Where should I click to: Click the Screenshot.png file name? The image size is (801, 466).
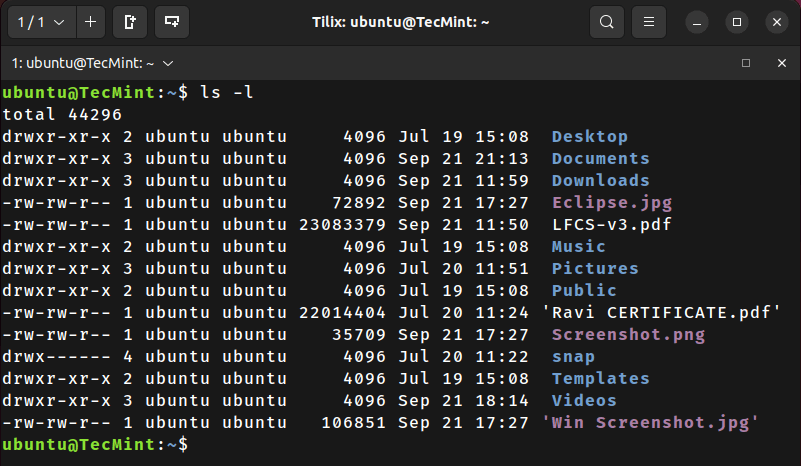click(x=628, y=335)
